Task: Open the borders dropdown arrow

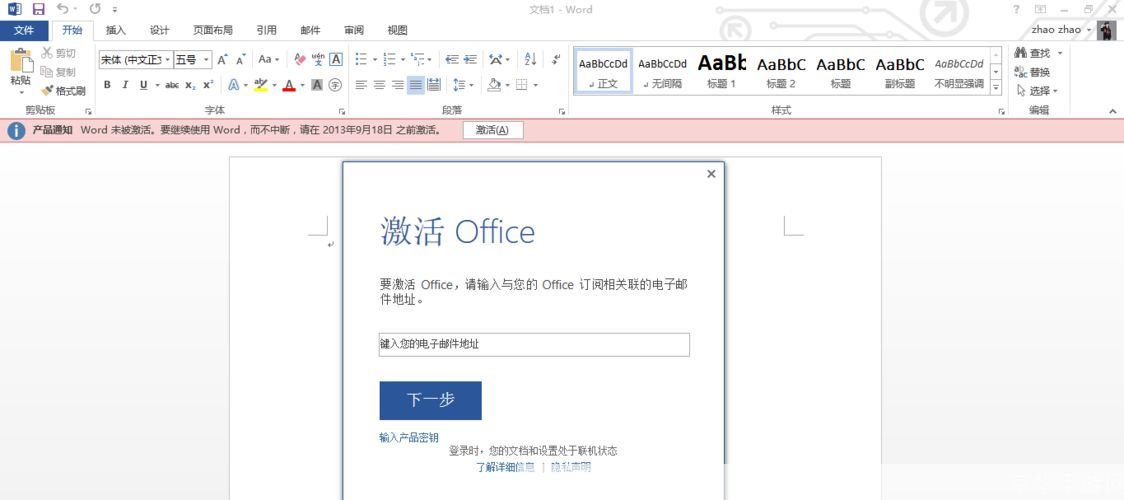Action: pyautogui.click(x=535, y=85)
